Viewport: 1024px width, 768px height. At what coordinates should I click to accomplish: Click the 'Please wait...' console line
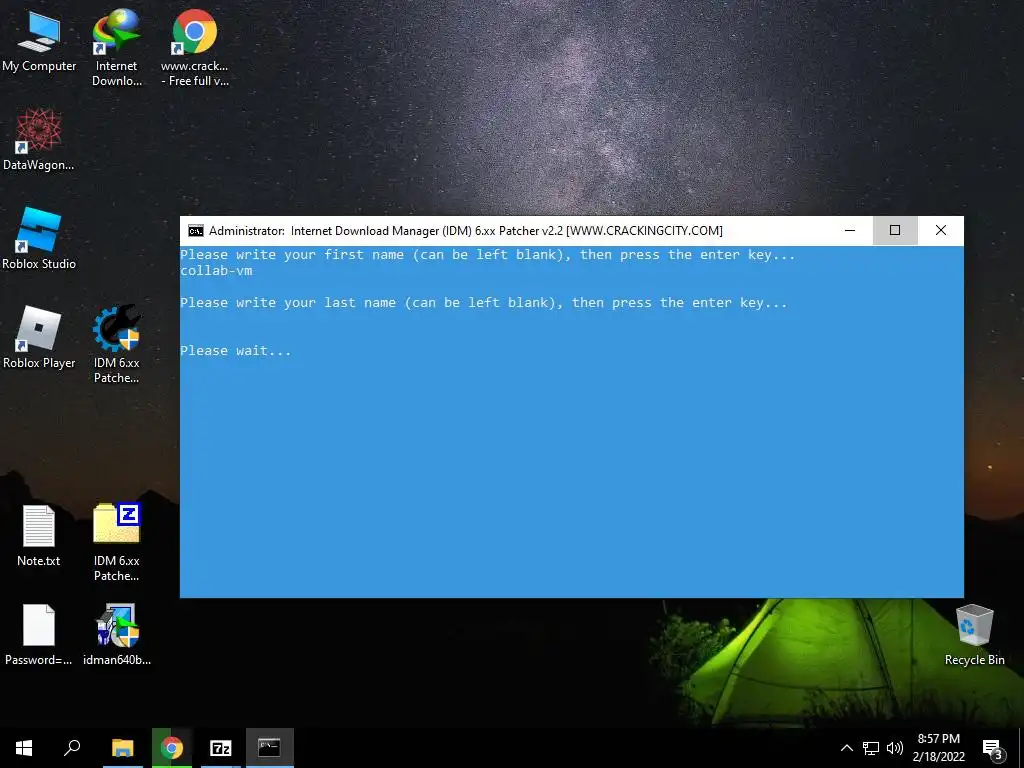236,351
